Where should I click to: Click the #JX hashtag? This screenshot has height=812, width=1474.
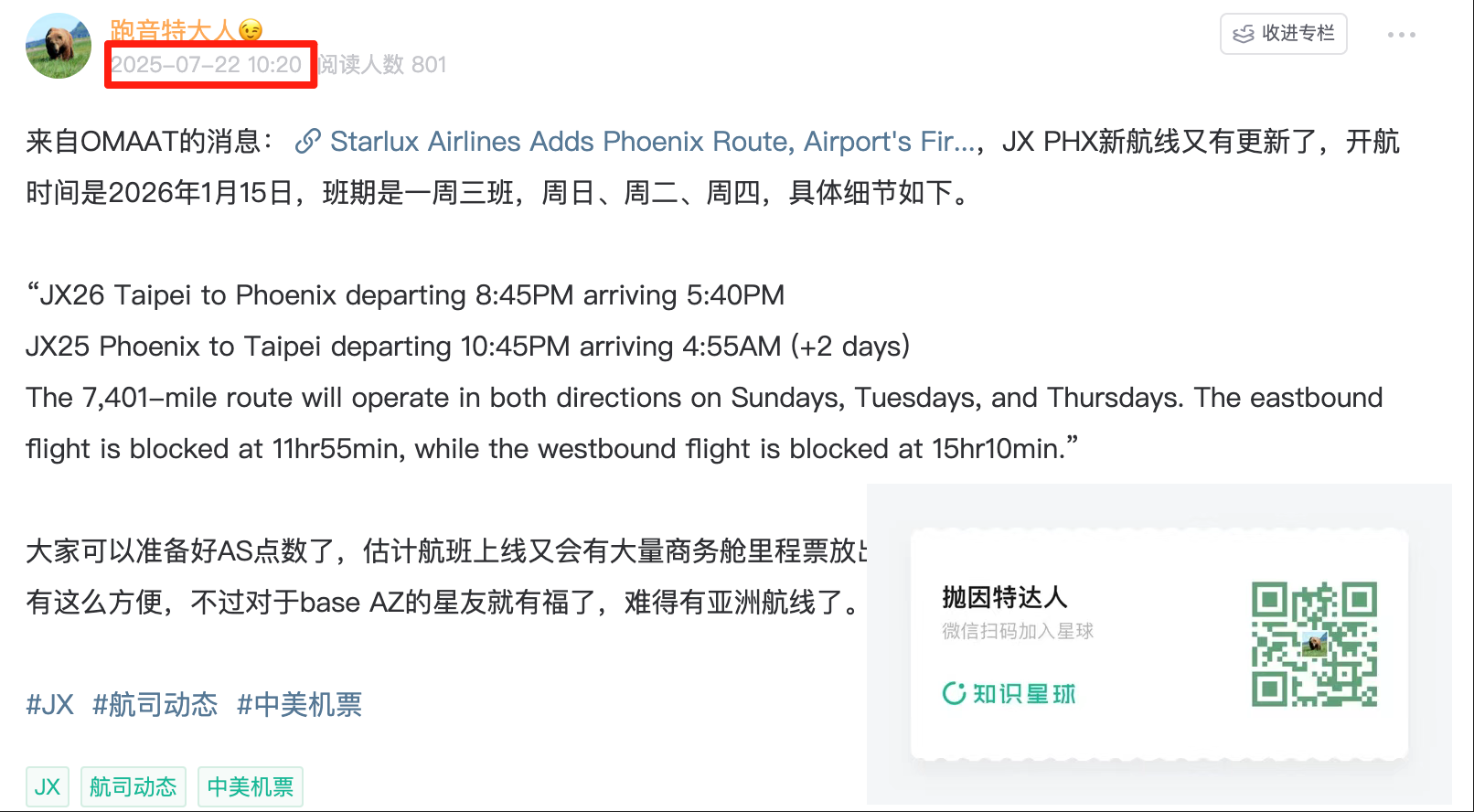point(49,704)
